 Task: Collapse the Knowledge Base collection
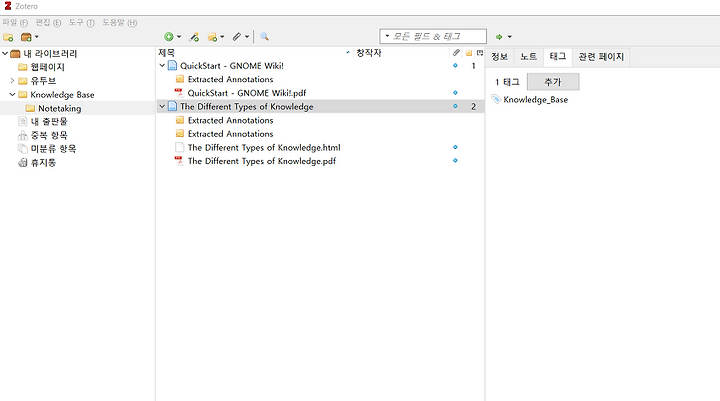click(12, 95)
